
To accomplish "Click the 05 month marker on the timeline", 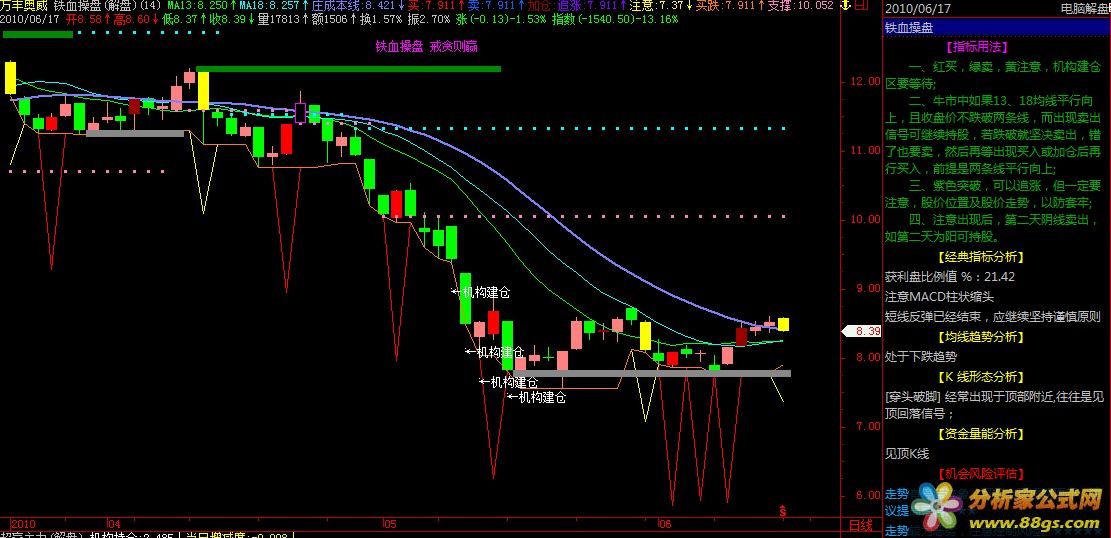I will point(390,523).
